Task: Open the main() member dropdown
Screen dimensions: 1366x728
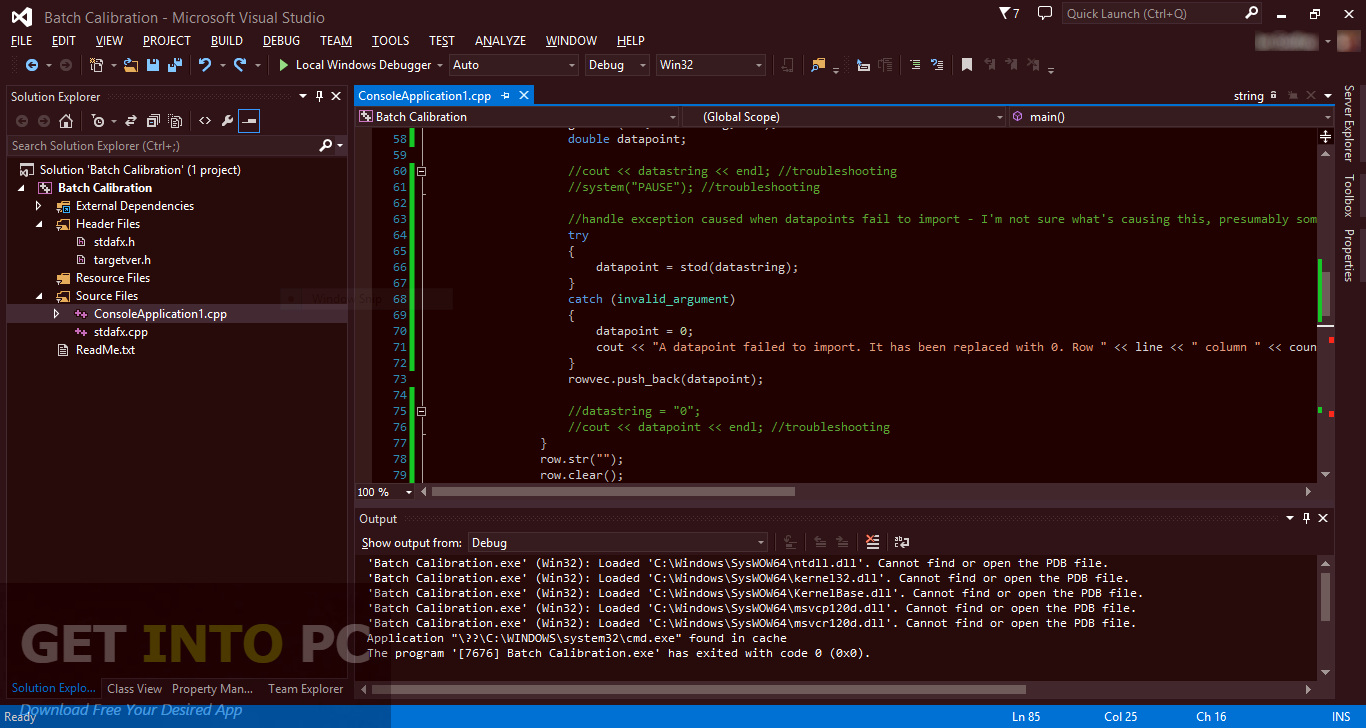Action: [1170, 117]
